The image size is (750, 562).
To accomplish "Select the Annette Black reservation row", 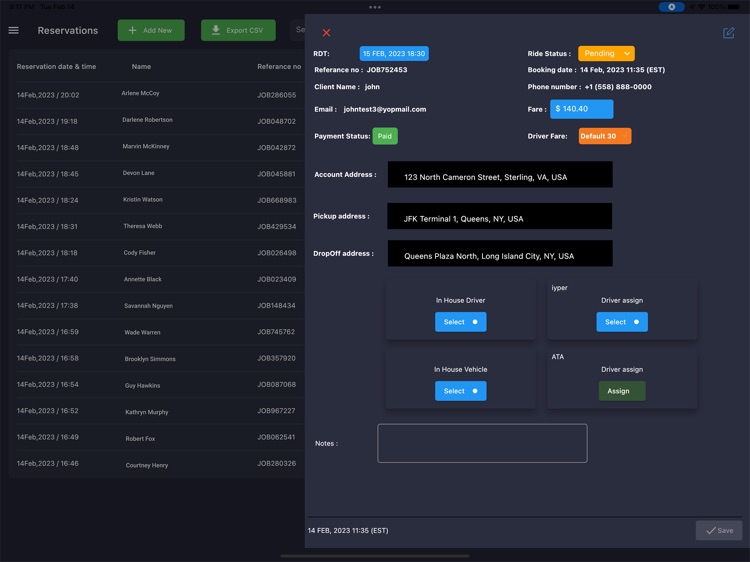I will [x=157, y=279].
